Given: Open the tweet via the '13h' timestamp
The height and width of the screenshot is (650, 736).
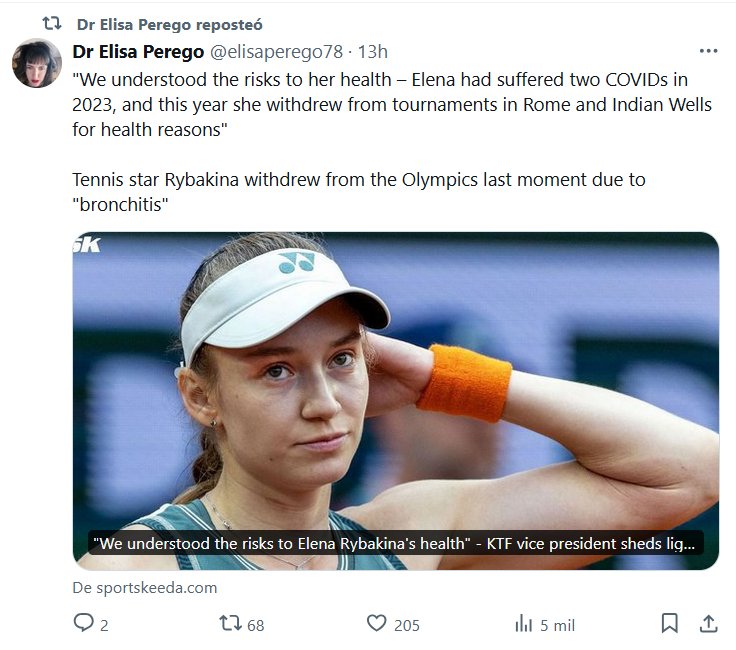Looking at the screenshot, I should [x=373, y=51].
